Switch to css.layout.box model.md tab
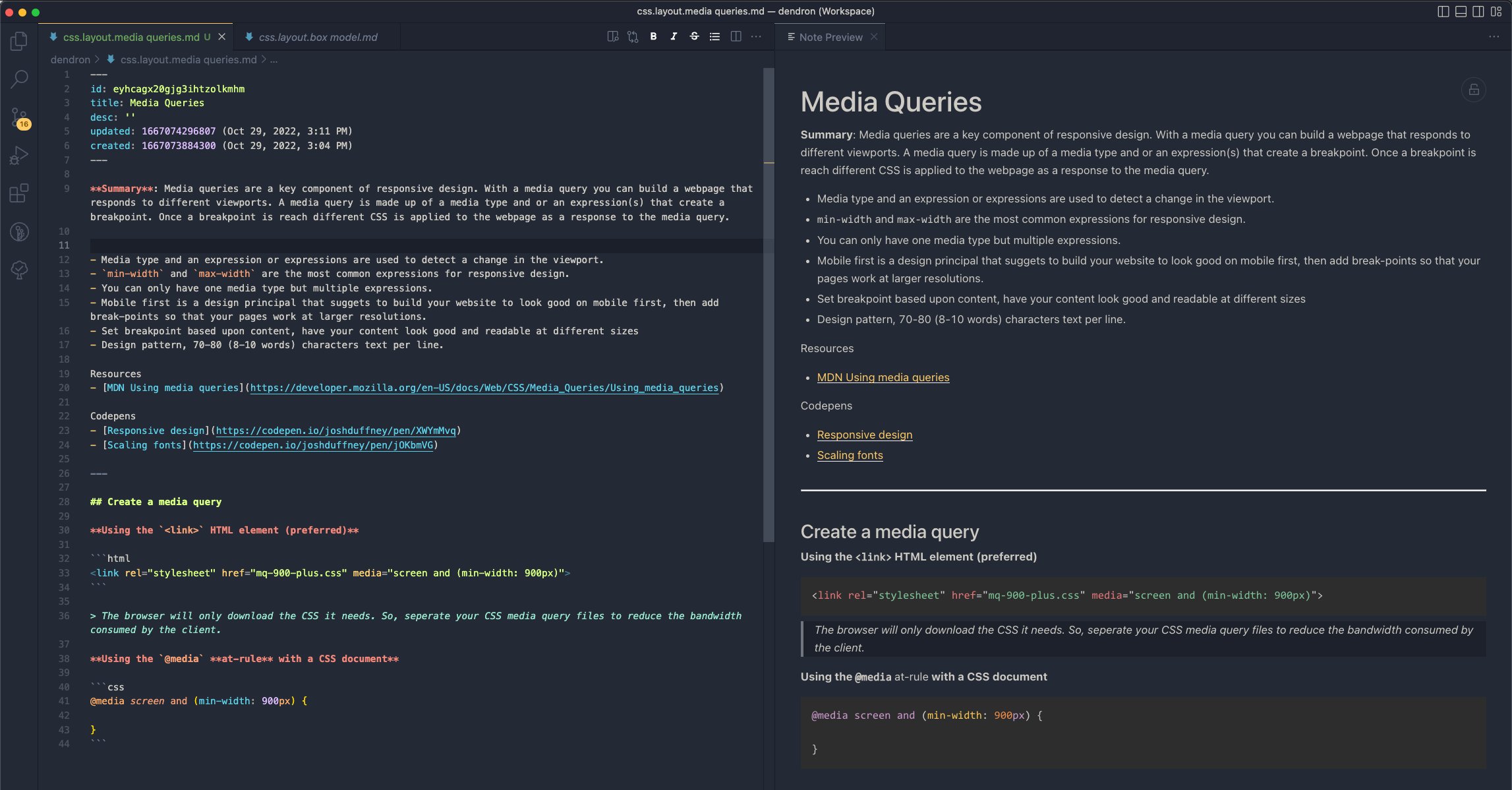The height and width of the screenshot is (790, 1512). tap(318, 37)
